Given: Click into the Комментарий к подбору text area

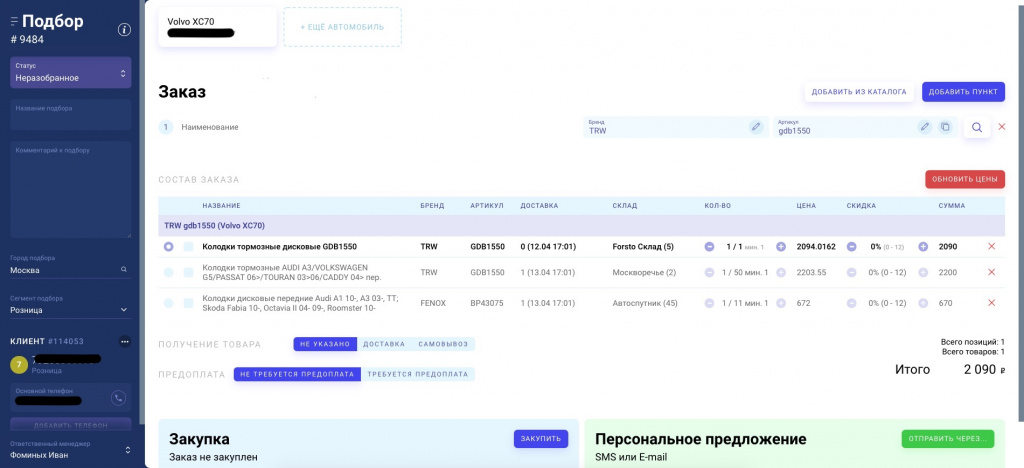Looking at the screenshot, I should (x=70, y=190).
